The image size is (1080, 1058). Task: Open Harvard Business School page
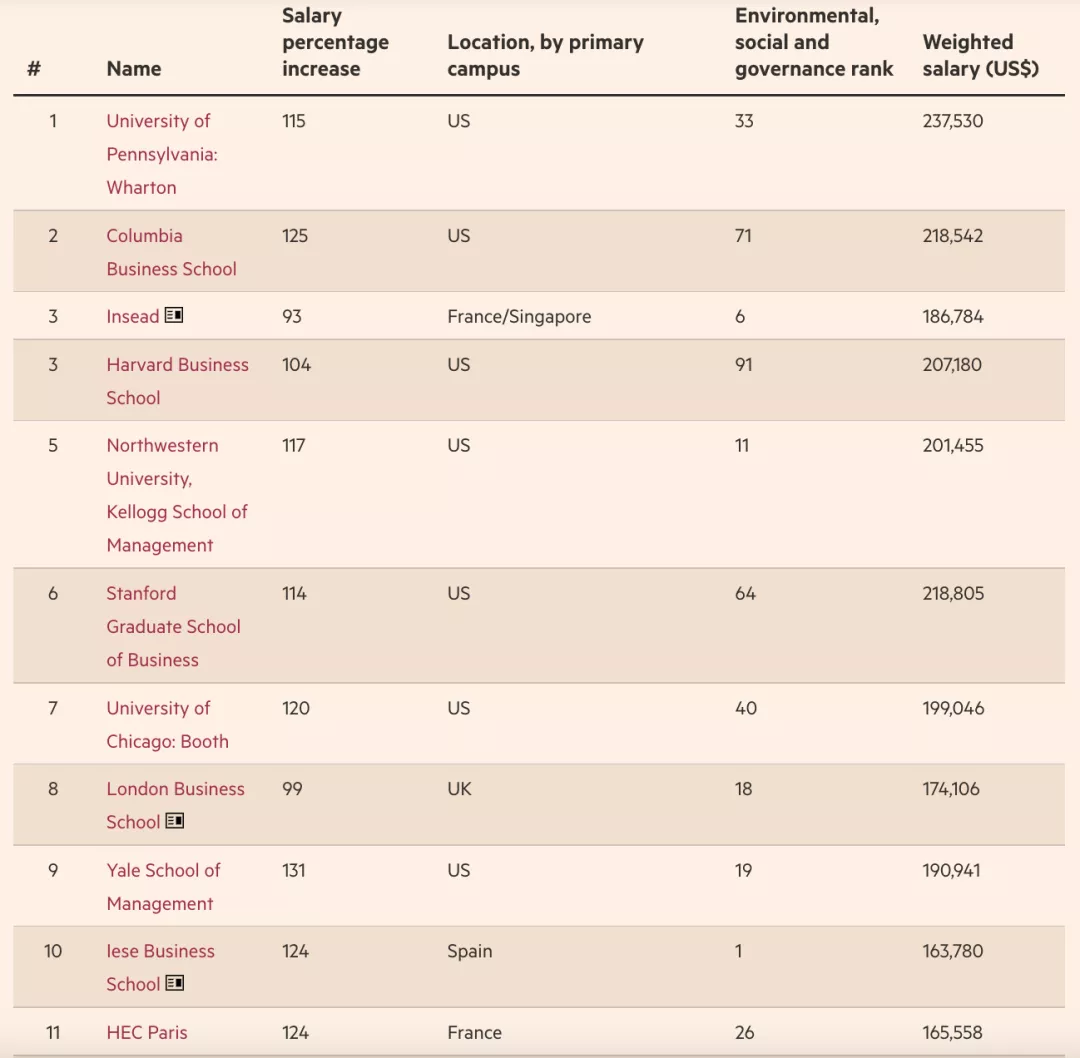click(177, 381)
